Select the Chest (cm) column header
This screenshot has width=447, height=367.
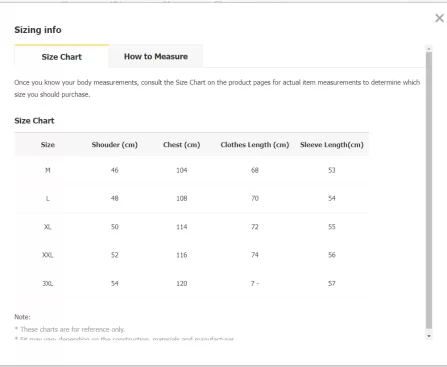point(182,145)
